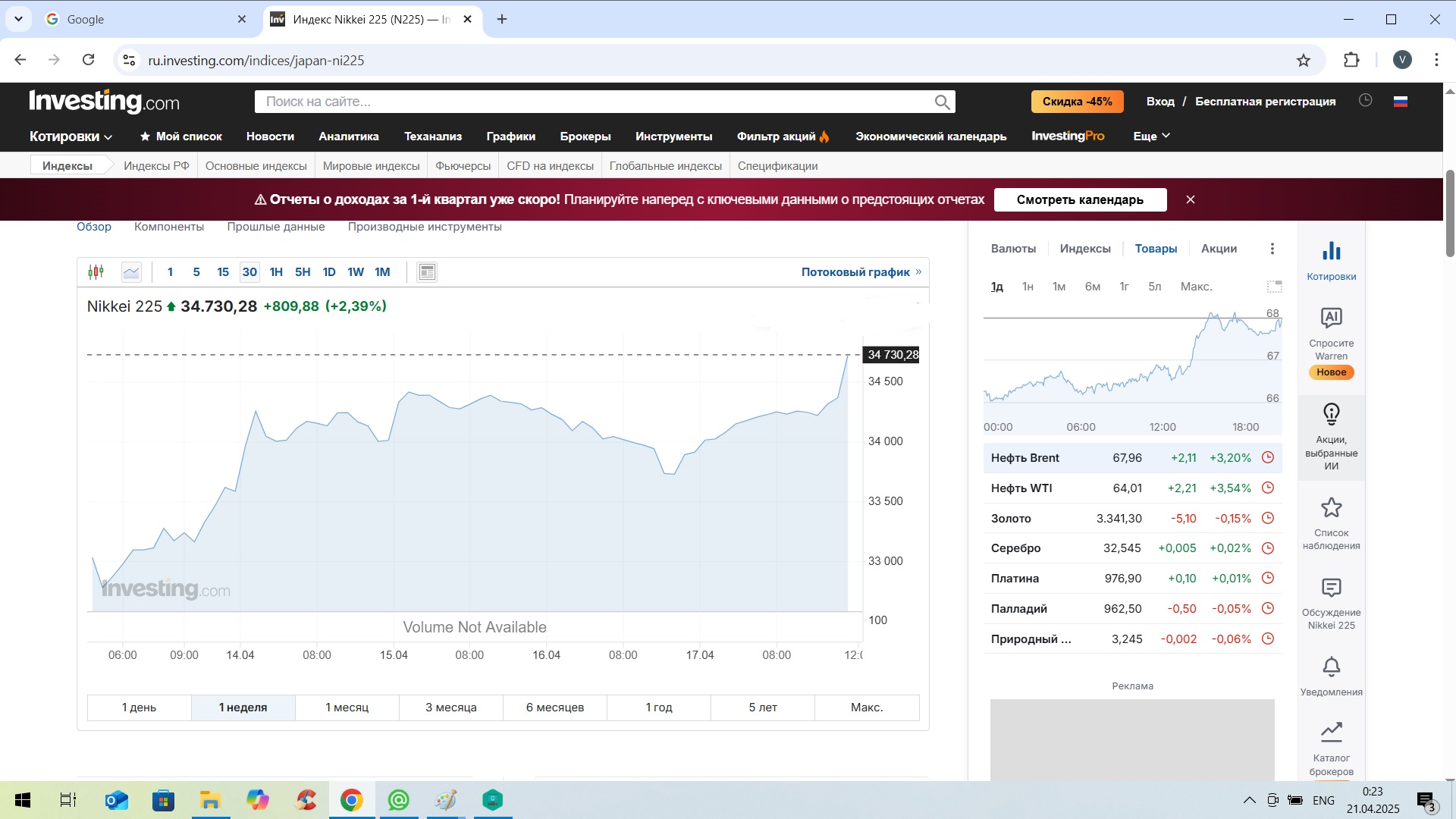This screenshot has height=819, width=1456.
Task: Open the Потоковый график link
Action: [x=861, y=272]
